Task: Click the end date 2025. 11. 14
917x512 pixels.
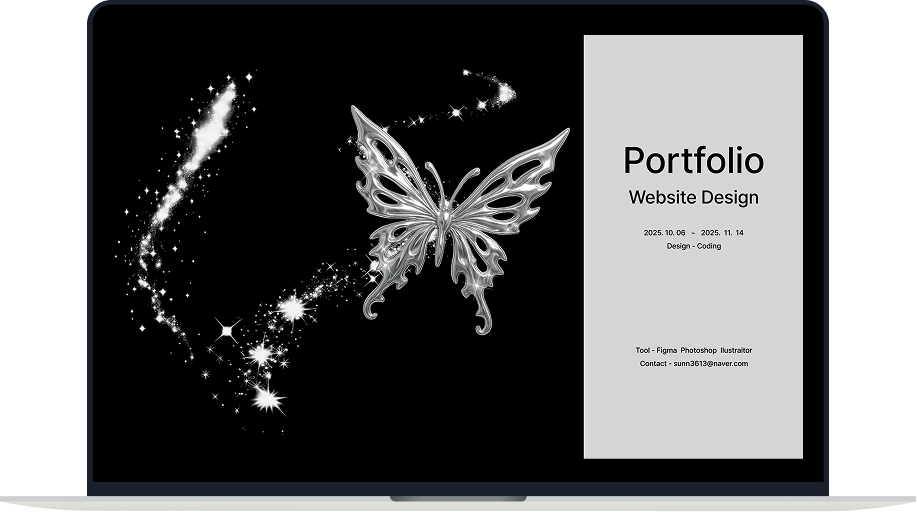Action: tap(722, 232)
